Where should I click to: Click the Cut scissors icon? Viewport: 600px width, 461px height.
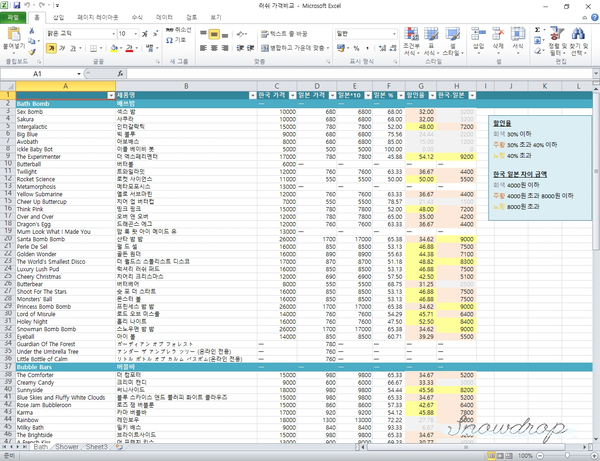[x=32, y=31]
